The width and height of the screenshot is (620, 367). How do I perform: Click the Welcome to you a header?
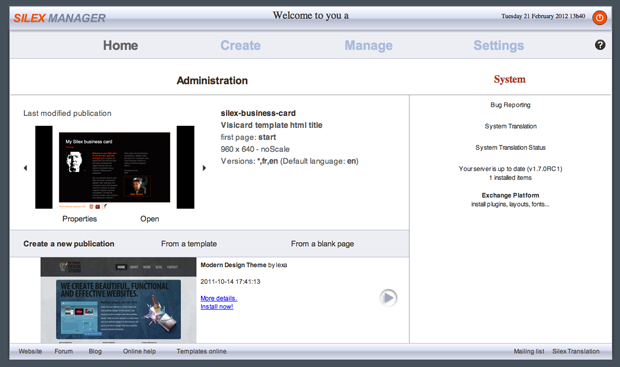[x=311, y=16]
